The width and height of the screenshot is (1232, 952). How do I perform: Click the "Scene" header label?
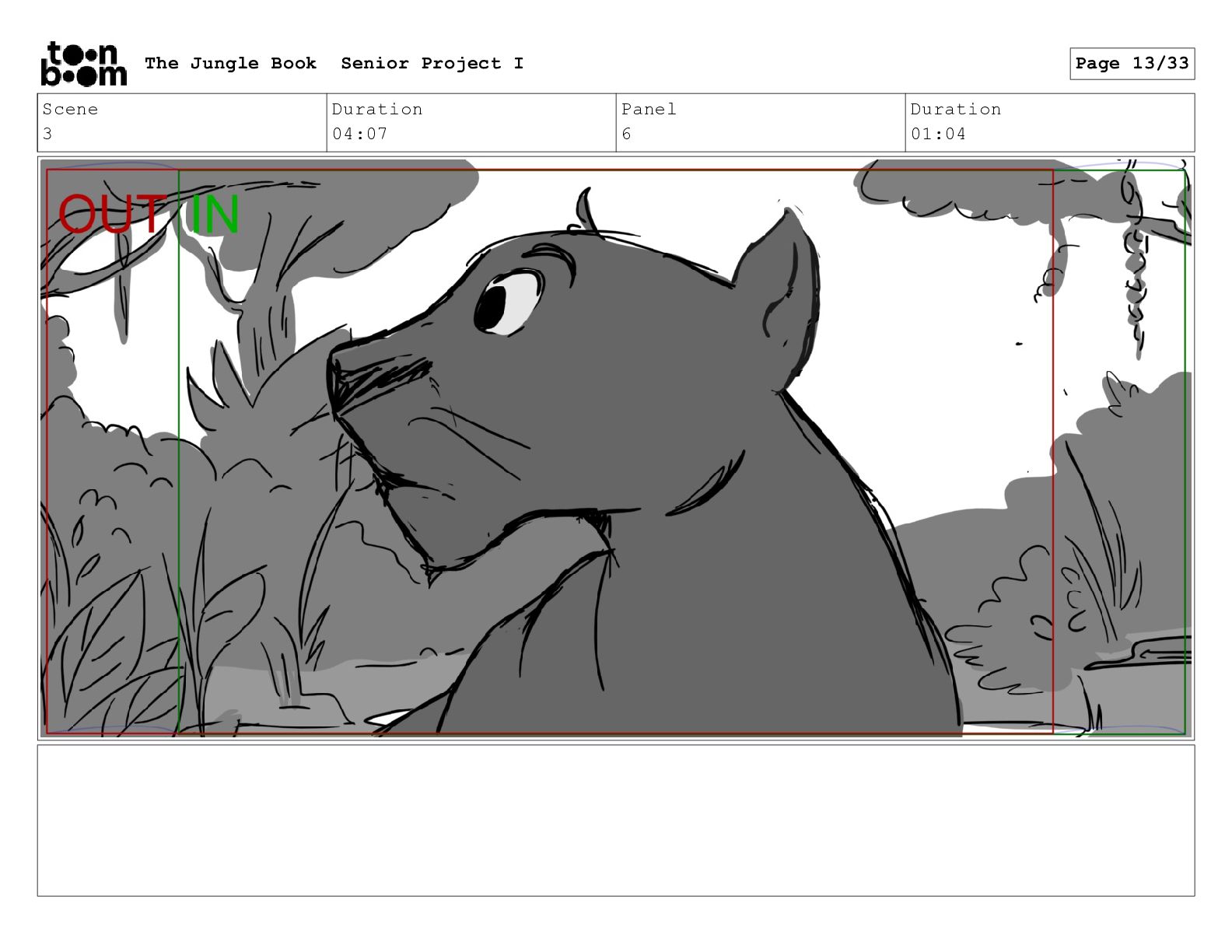(70, 109)
